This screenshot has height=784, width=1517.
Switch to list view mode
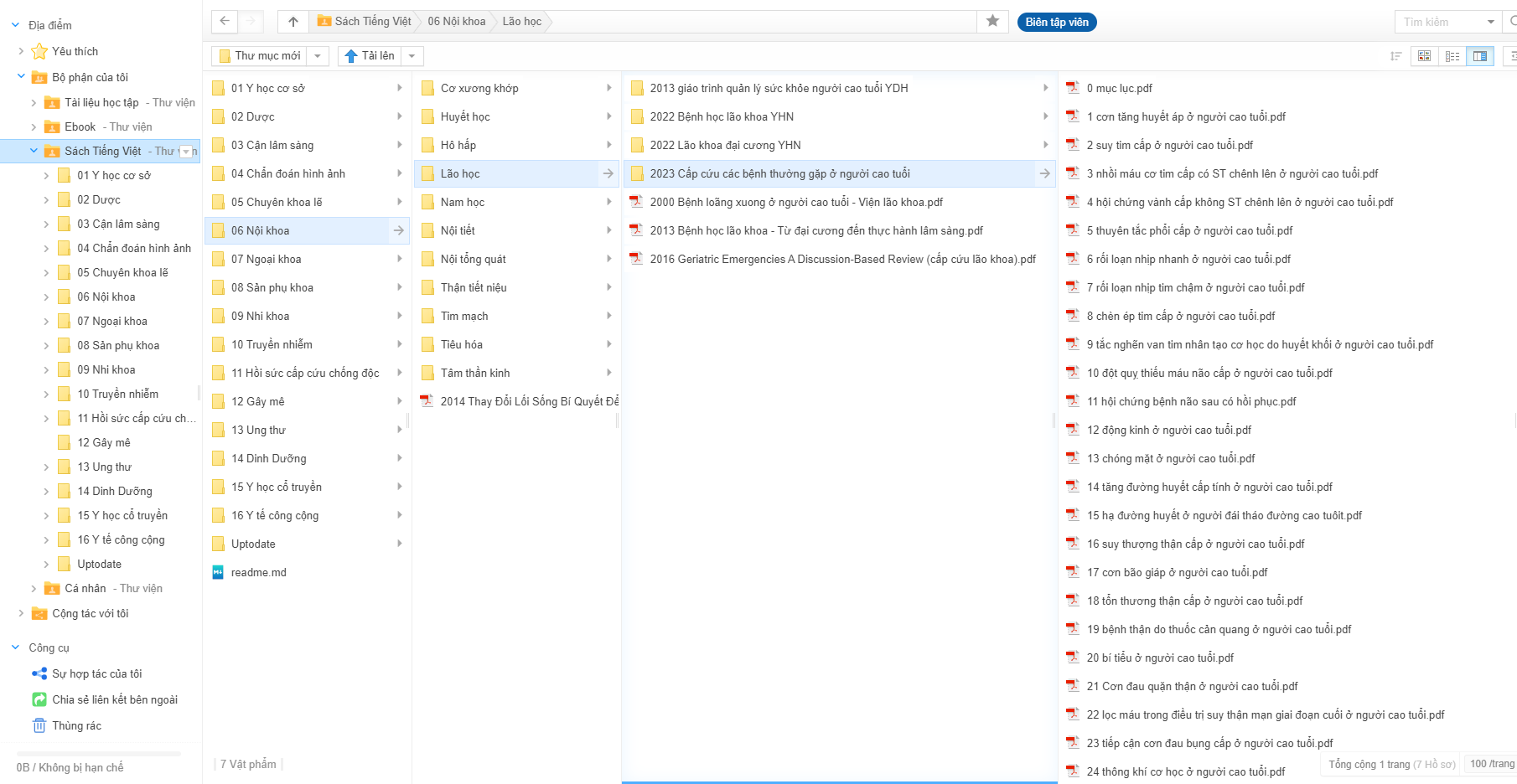(1452, 56)
